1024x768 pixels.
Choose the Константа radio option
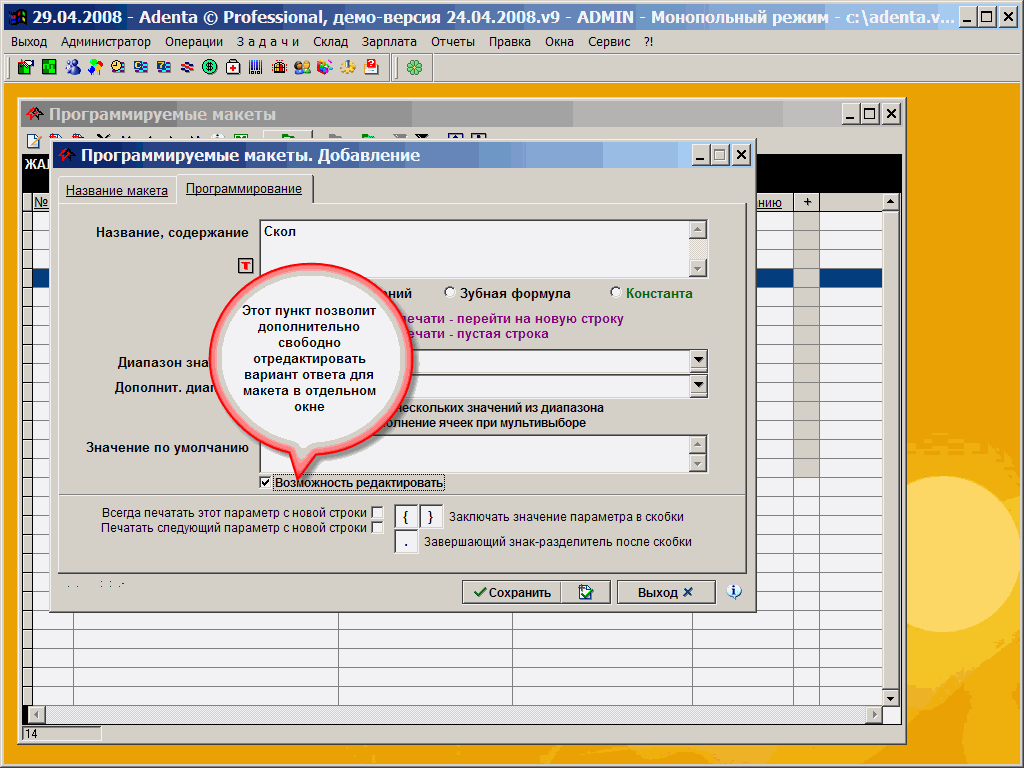[615, 293]
